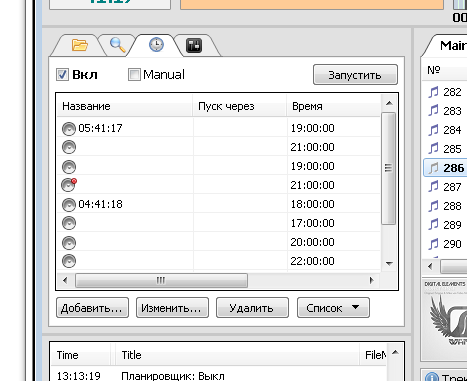Screen dimensions: 467x381
Task: Select event icon in 20:00:00 row
Action: click(x=69, y=243)
